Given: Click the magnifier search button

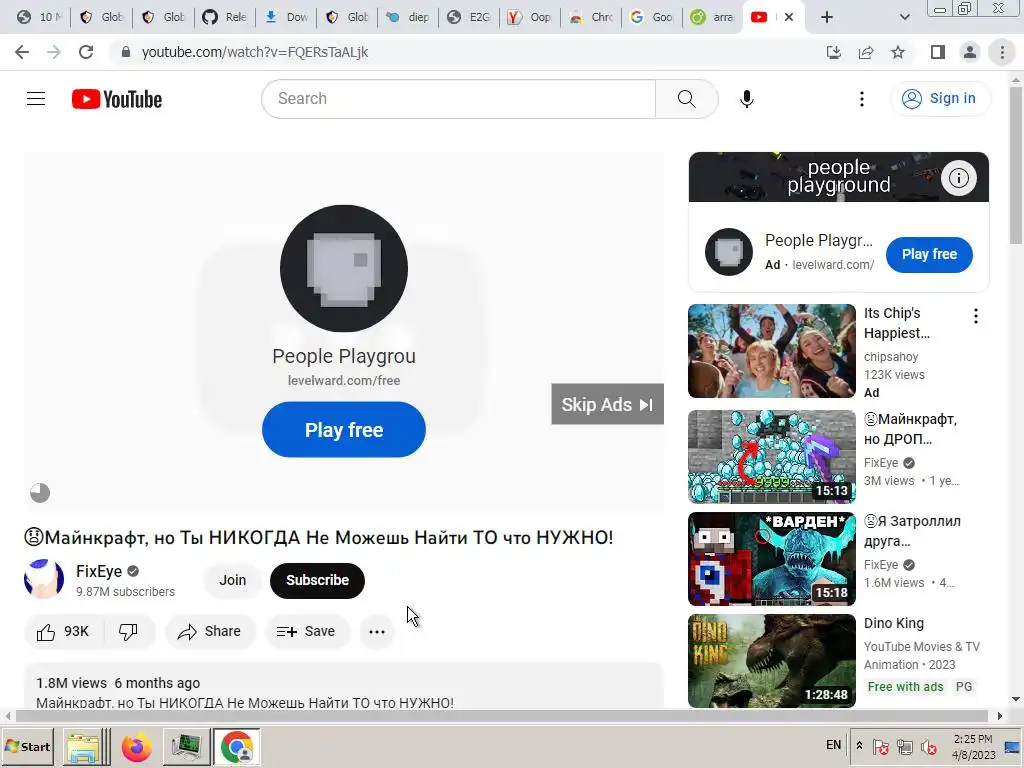Looking at the screenshot, I should click(x=686, y=99).
